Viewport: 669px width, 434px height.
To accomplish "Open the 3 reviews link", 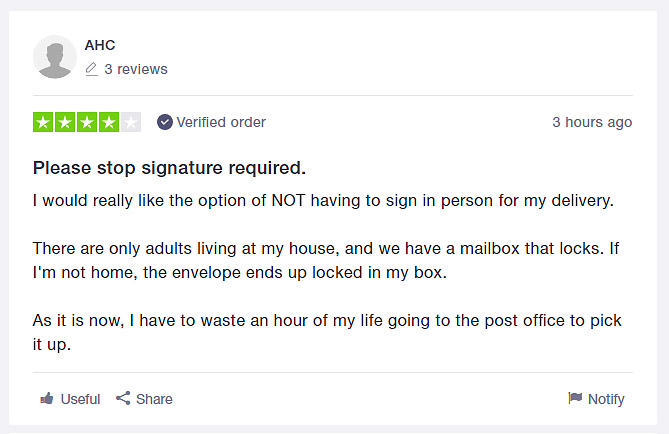I will coord(136,69).
